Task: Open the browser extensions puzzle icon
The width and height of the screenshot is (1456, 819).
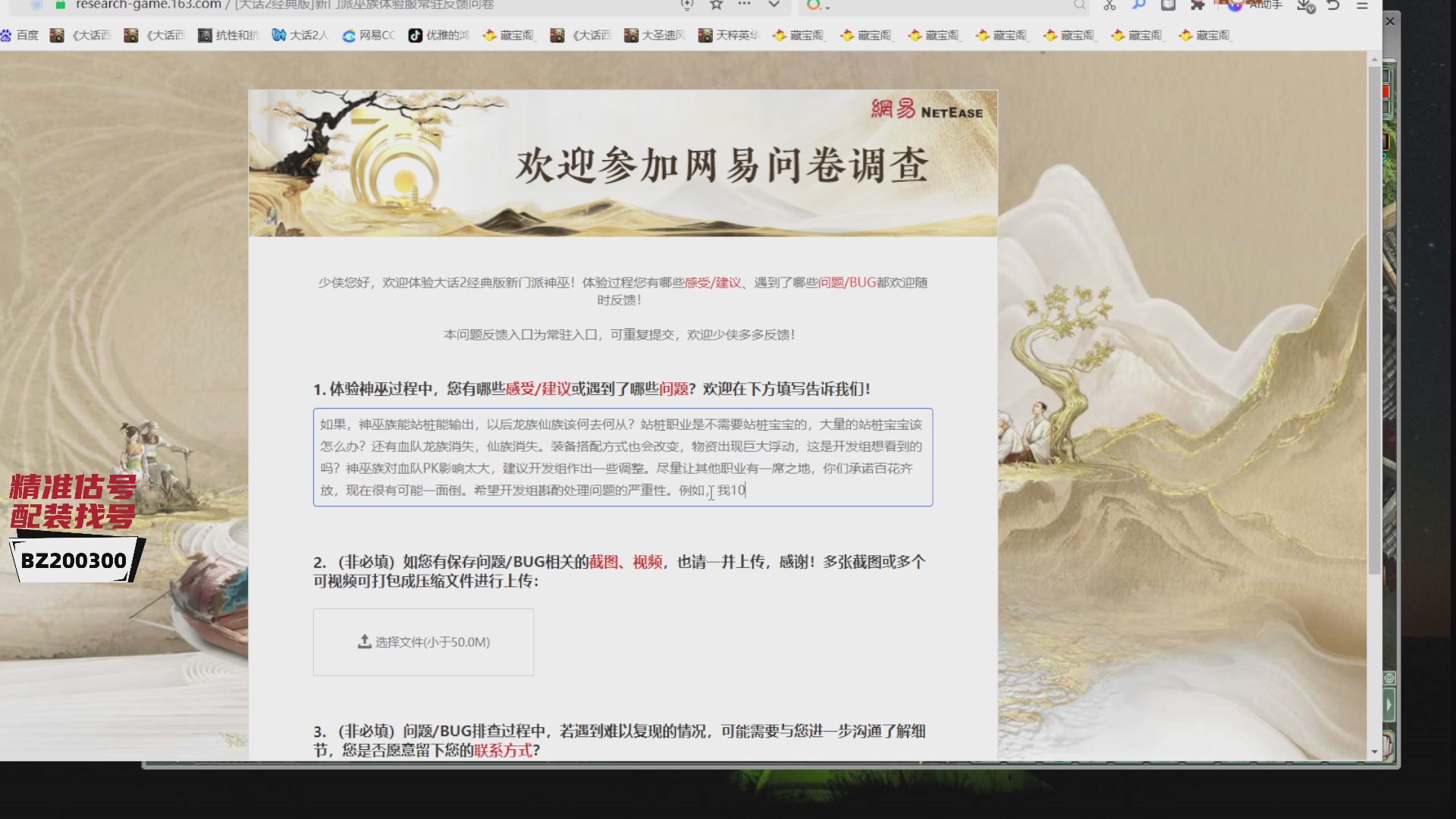Action: pos(1197,6)
